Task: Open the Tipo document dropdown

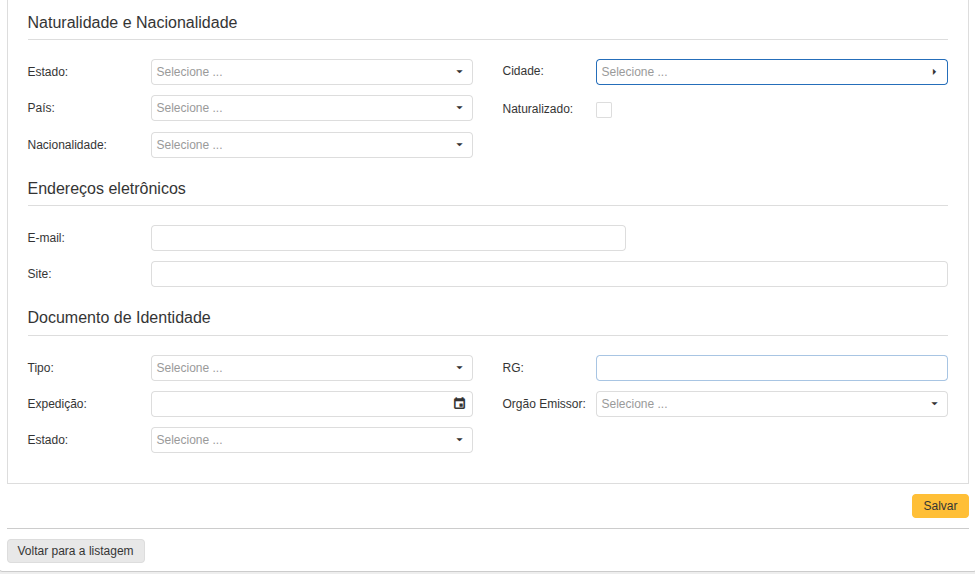Action: (311, 368)
